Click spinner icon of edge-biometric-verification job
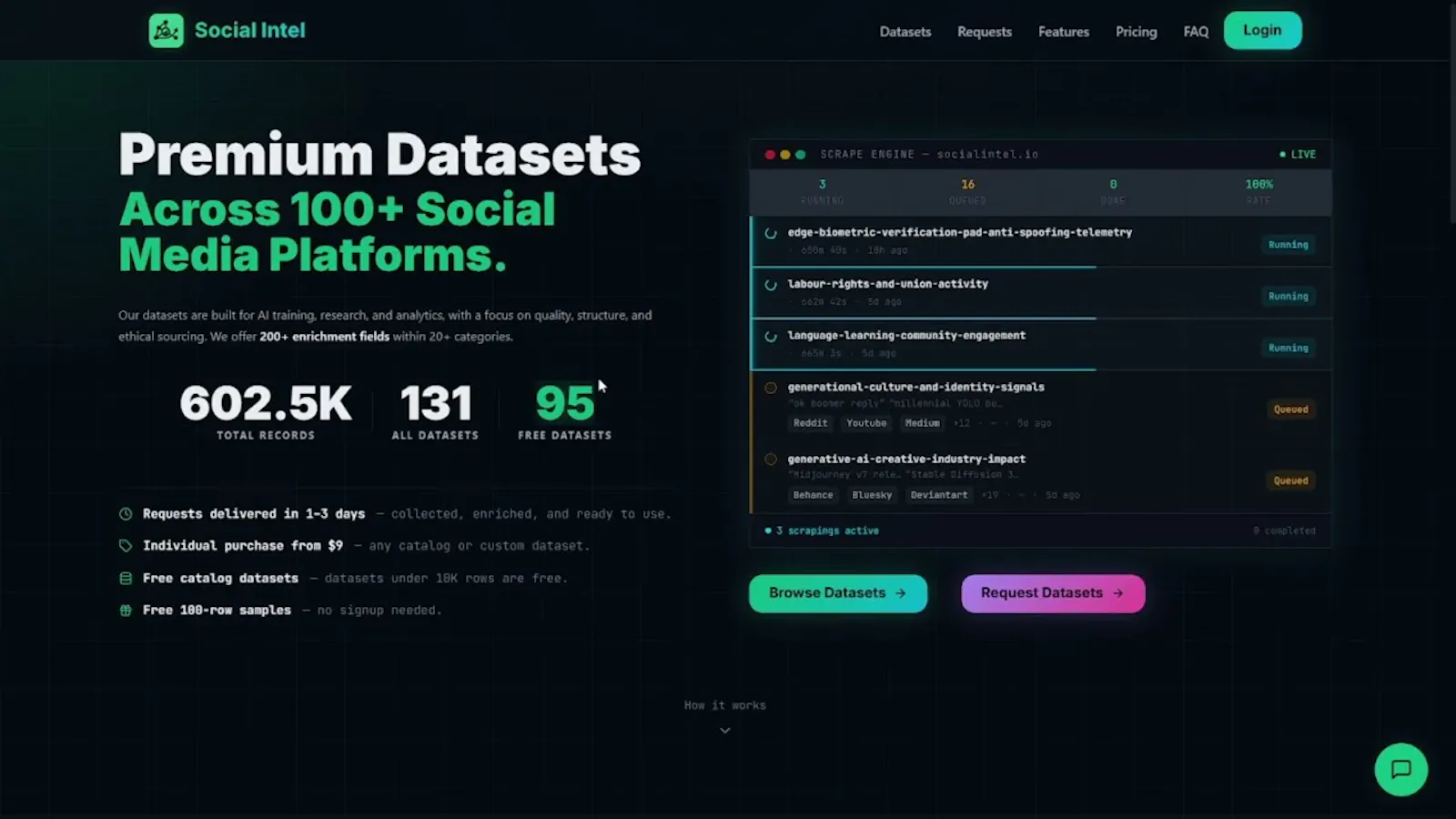 771,233
